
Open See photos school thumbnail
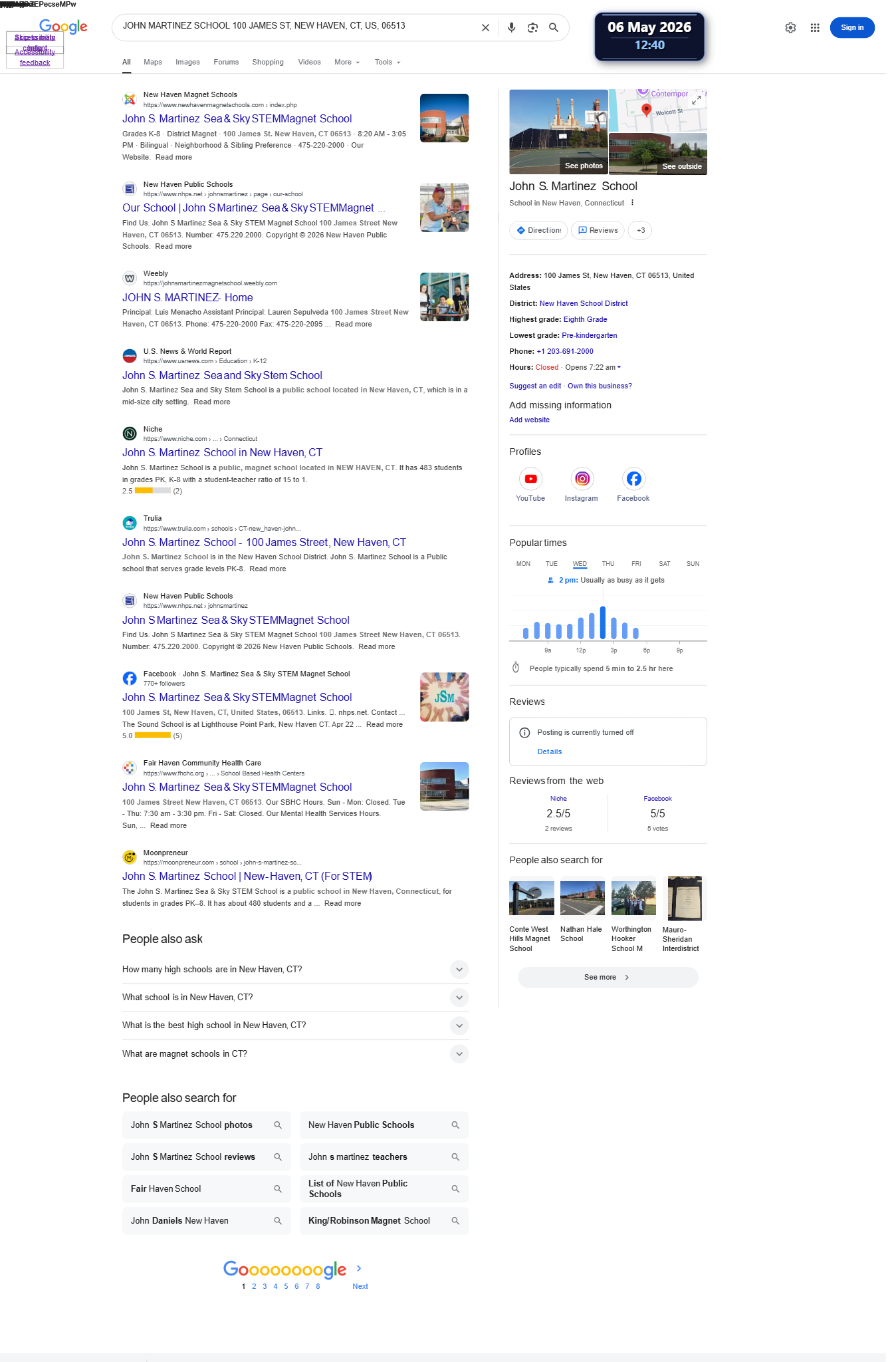click(558, 132)
